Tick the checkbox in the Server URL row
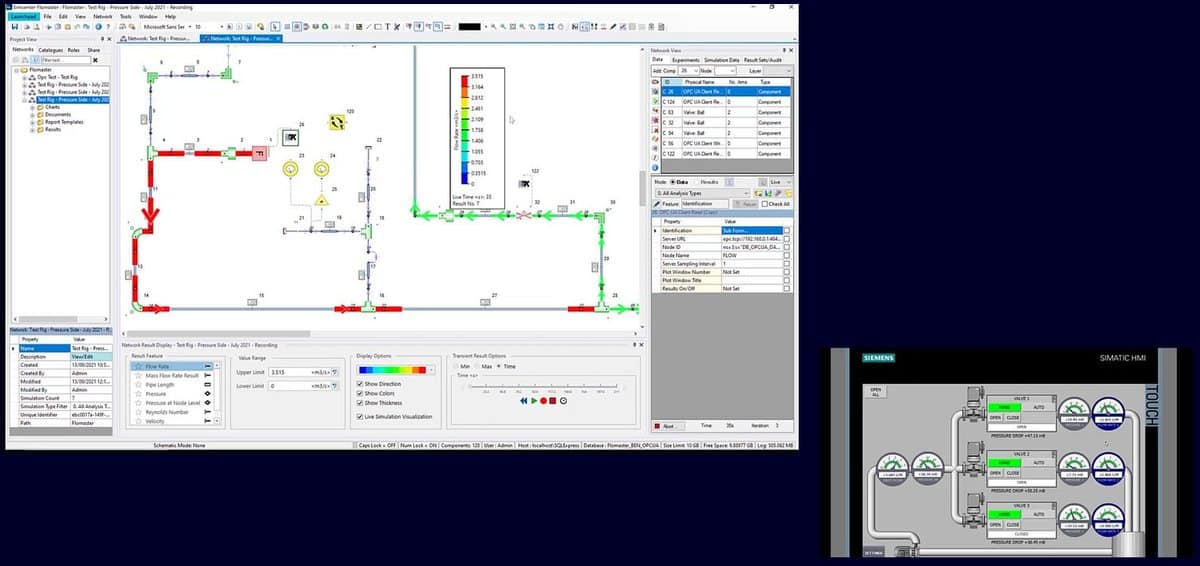 [787, 240]
